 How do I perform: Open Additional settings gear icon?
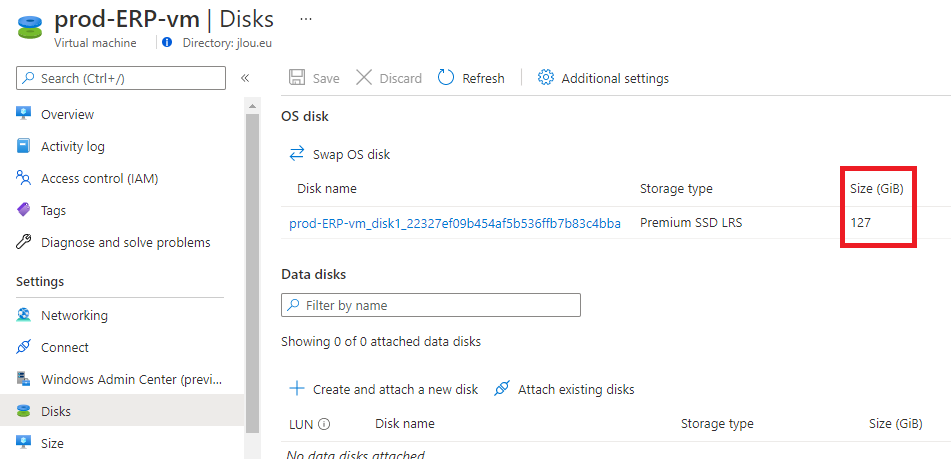[546, 78]
